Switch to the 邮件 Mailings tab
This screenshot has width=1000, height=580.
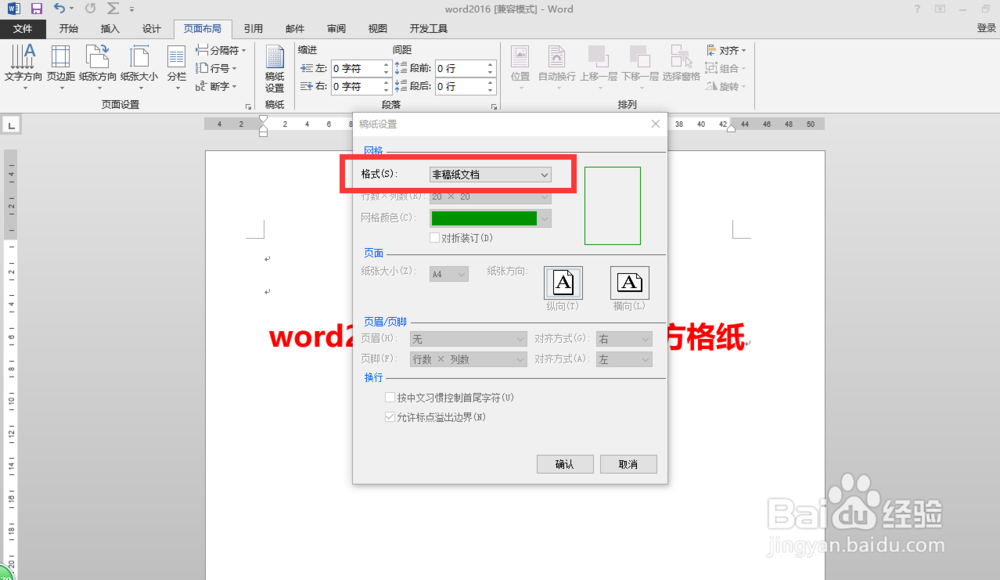coord(295,29)
